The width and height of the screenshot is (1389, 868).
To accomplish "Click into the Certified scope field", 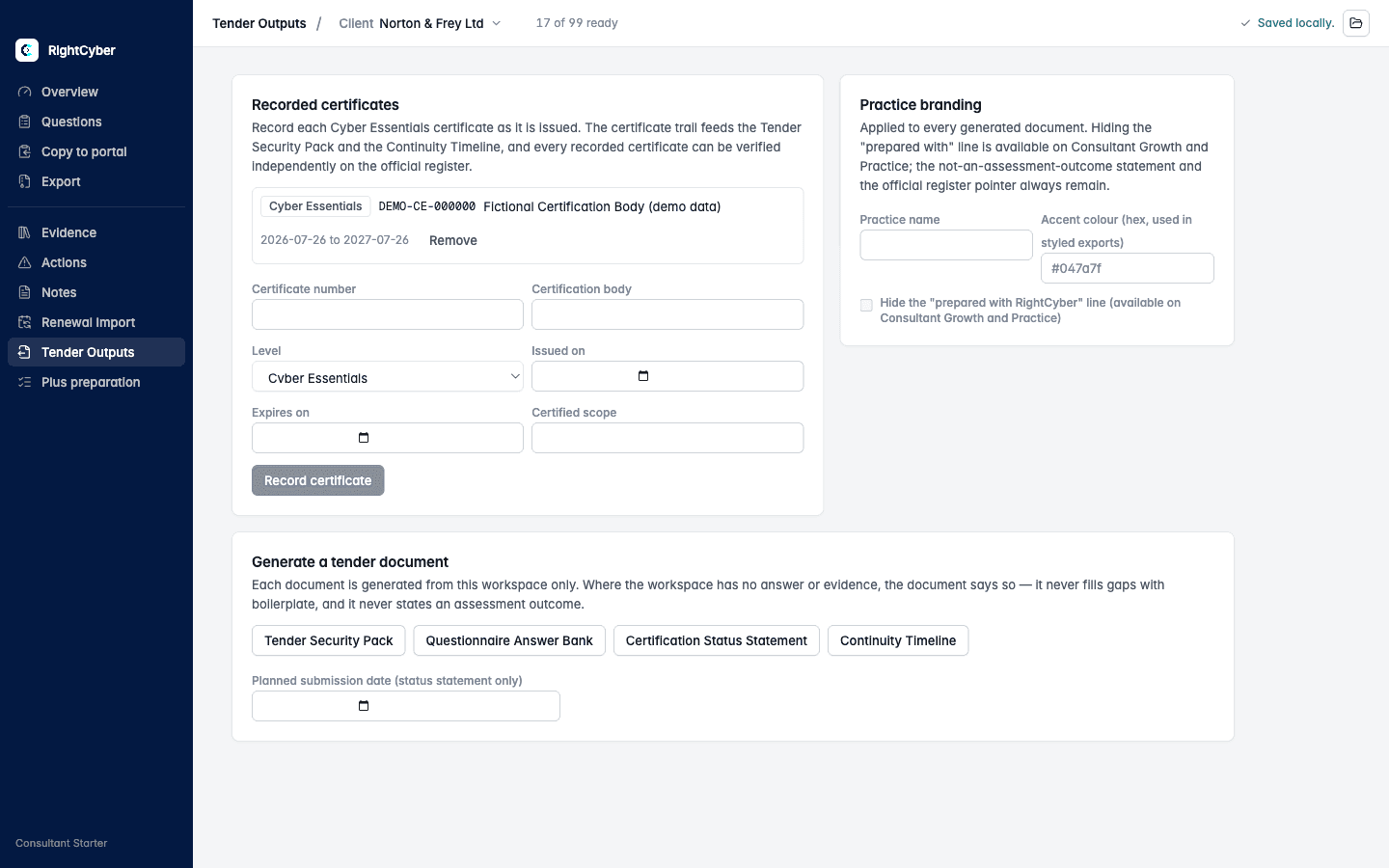I will [667, 438].
